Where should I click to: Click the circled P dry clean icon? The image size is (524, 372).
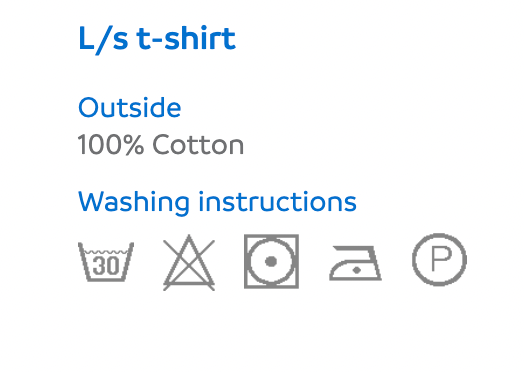439,260
